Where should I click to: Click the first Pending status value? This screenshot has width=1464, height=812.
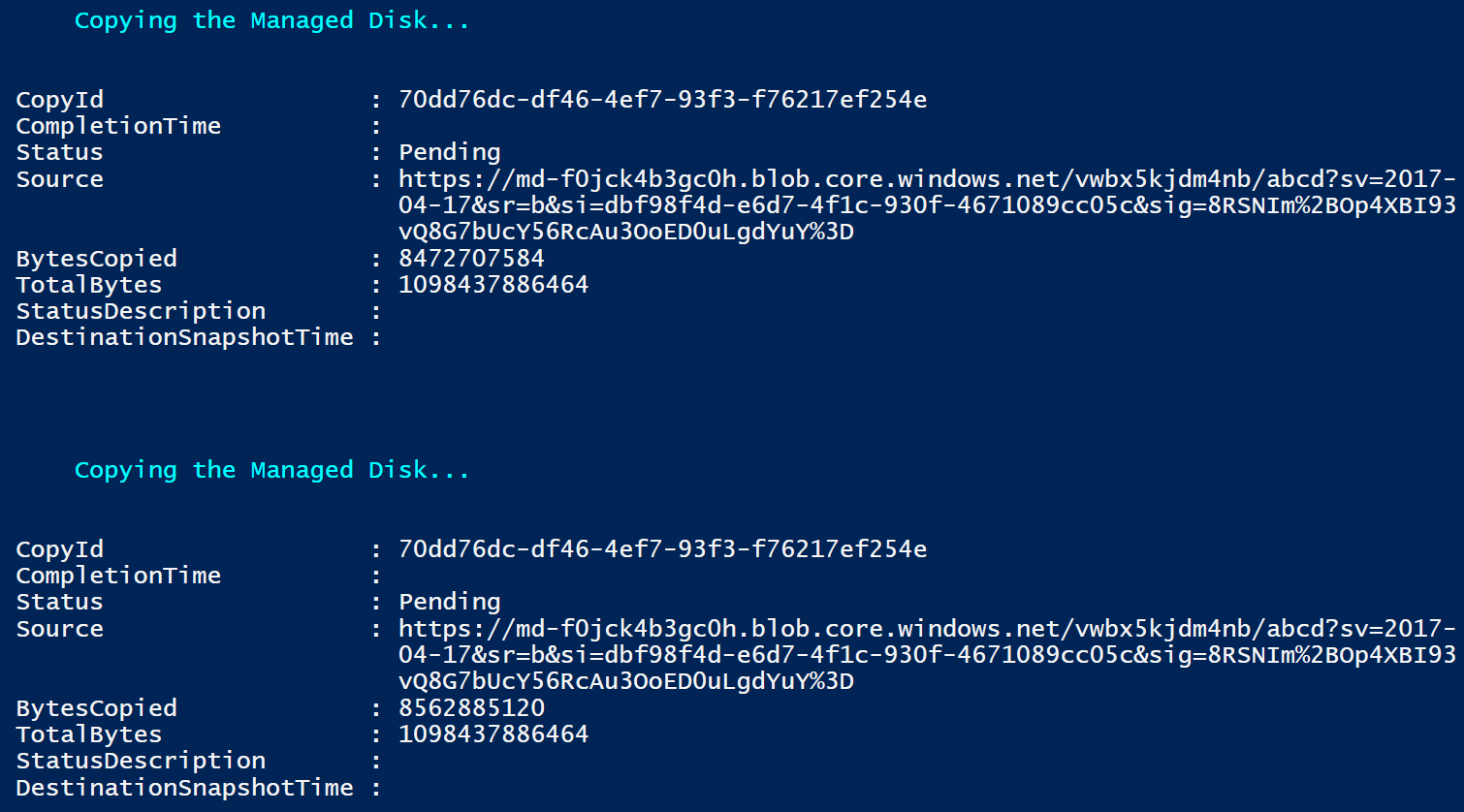point(450,152)
